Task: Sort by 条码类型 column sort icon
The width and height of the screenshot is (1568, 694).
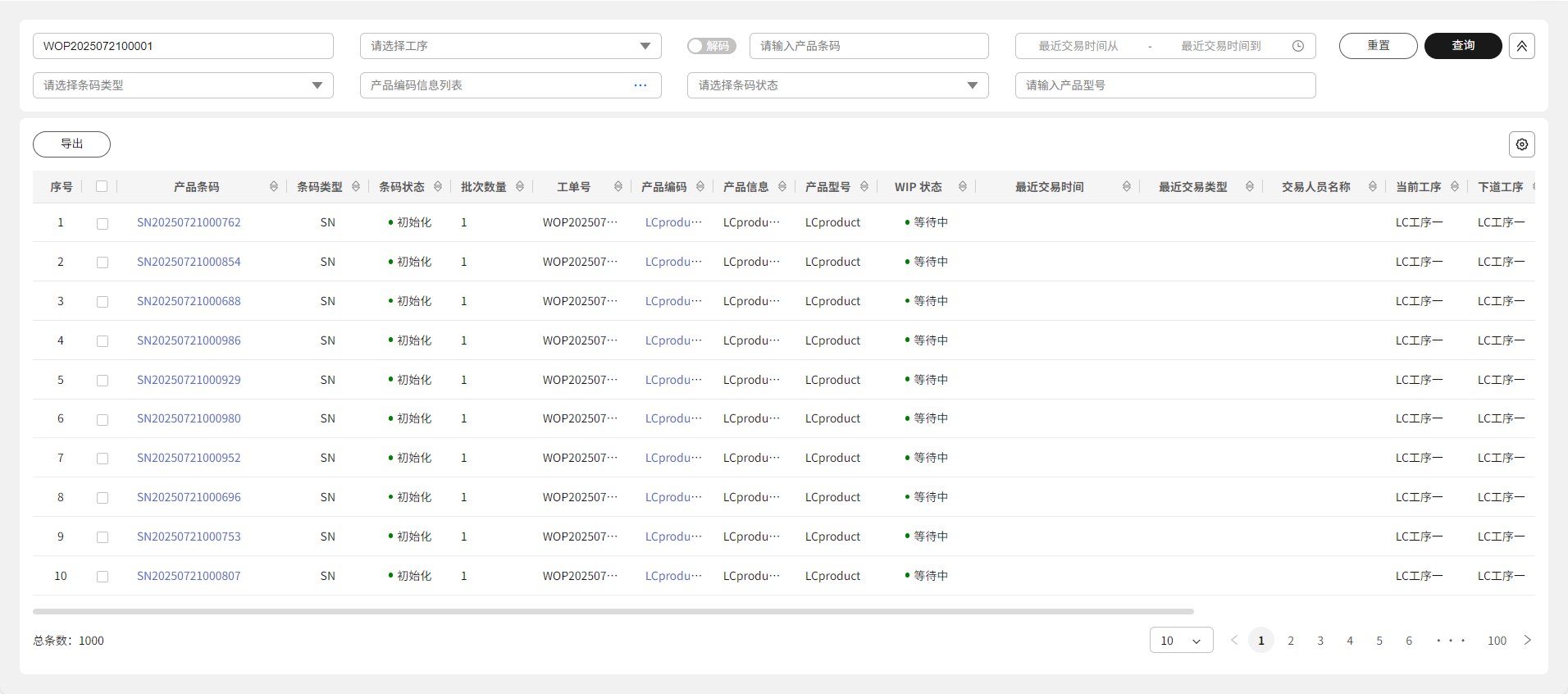Action: coord(356,187)
